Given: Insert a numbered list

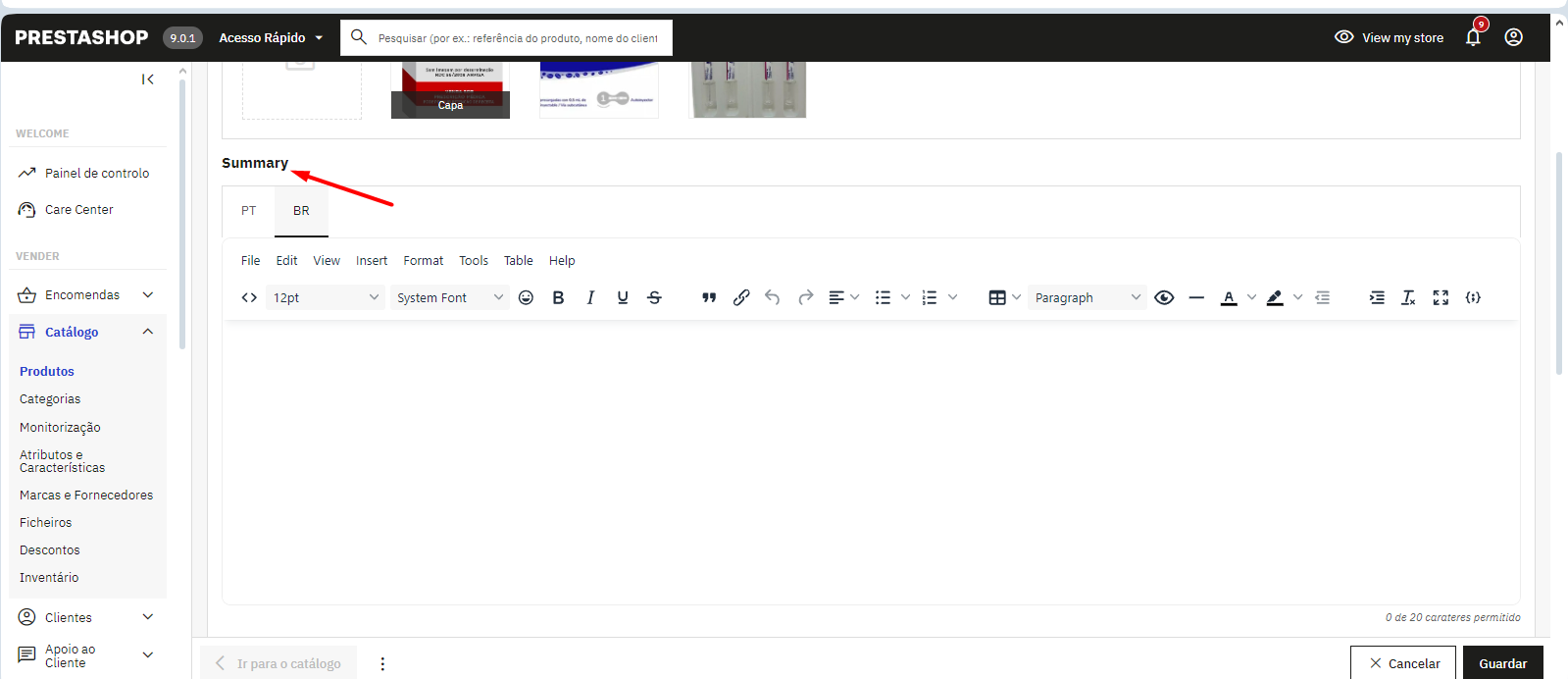Looking at the screenshot, I should [x=930, y=297].
